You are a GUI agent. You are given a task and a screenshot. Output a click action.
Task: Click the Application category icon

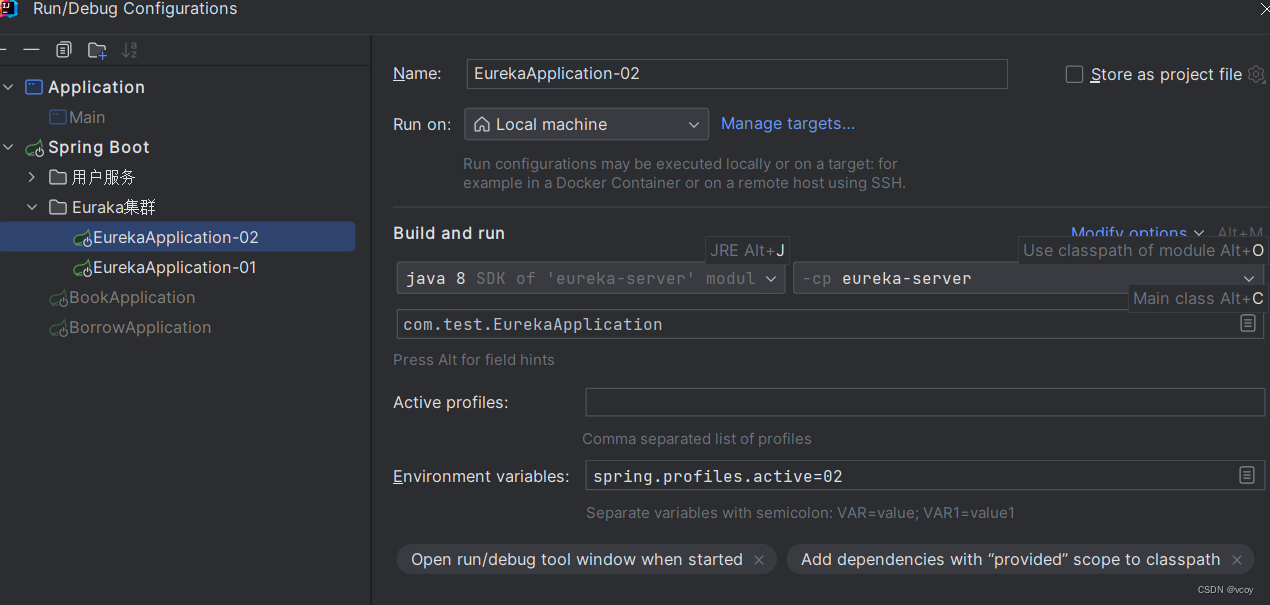[34, 87]
